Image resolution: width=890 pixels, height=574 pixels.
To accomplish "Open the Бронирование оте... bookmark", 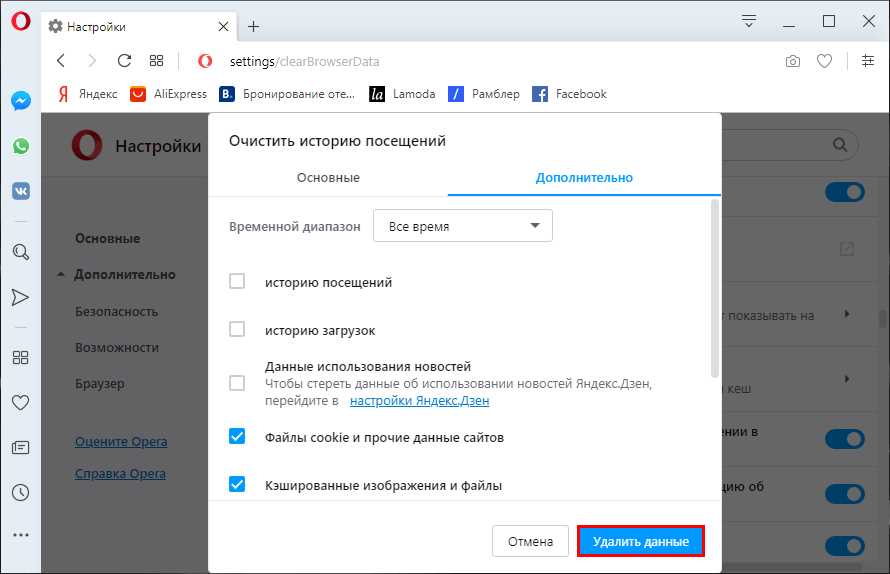I will point(287,94).
